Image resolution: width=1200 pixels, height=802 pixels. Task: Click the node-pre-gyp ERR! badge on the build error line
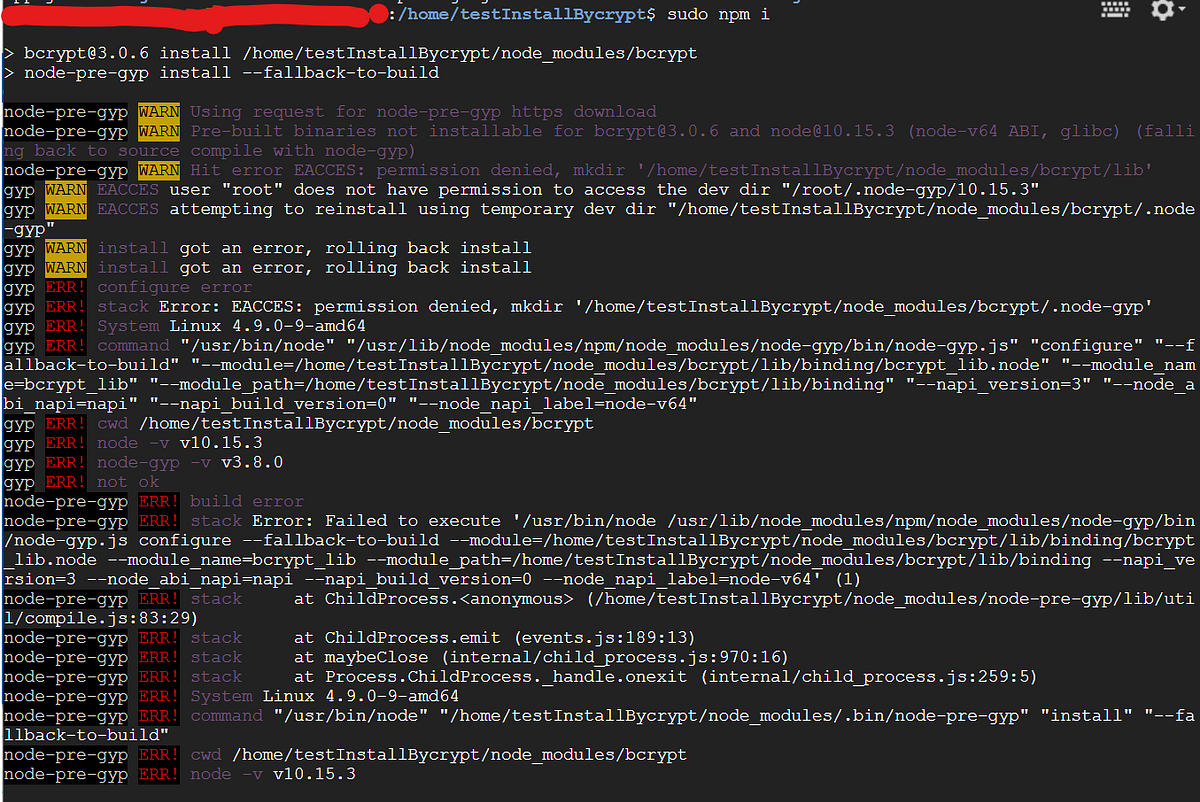tap(157, 501)
